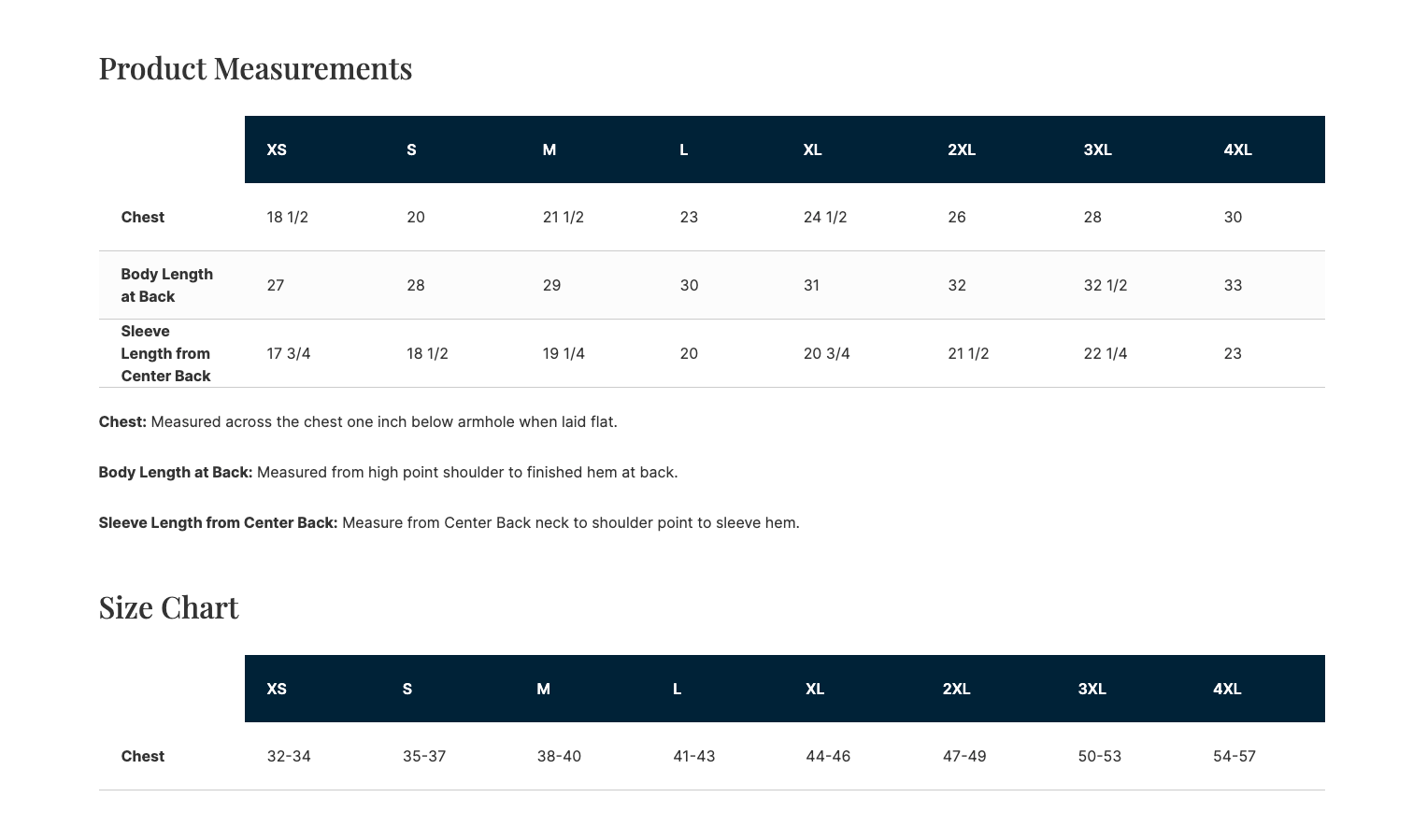Click the Product Measurements heading
Viewport: 1427px width, 840px height.
coord(255,68)
